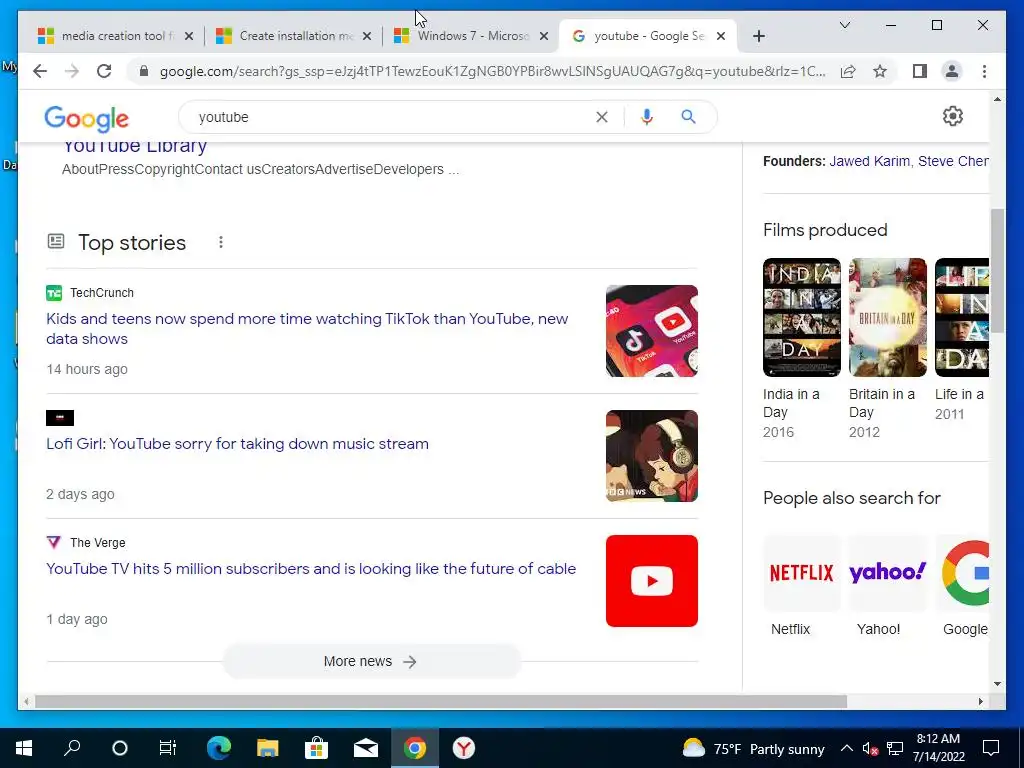Click the Google logo

(86, 119)
